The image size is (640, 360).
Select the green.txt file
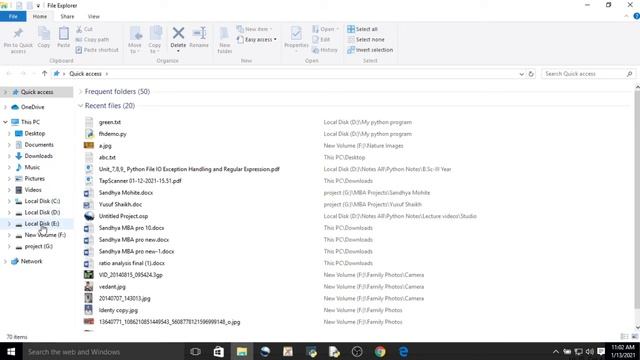click(109, 122)
